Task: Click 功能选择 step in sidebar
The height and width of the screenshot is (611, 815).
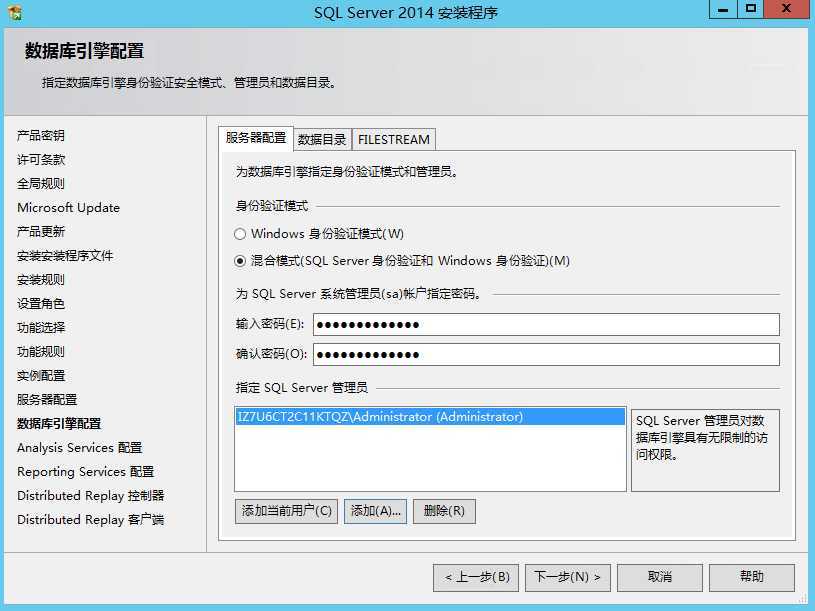Action: tap(41, 327)
